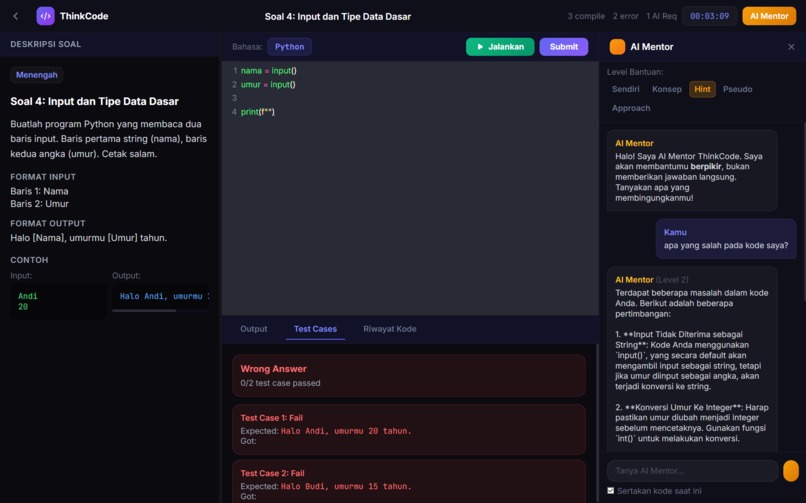This screenshot has width=806, height=503.
Task: Click the Wrong Answer result card
Action: [x=409, y=375]
